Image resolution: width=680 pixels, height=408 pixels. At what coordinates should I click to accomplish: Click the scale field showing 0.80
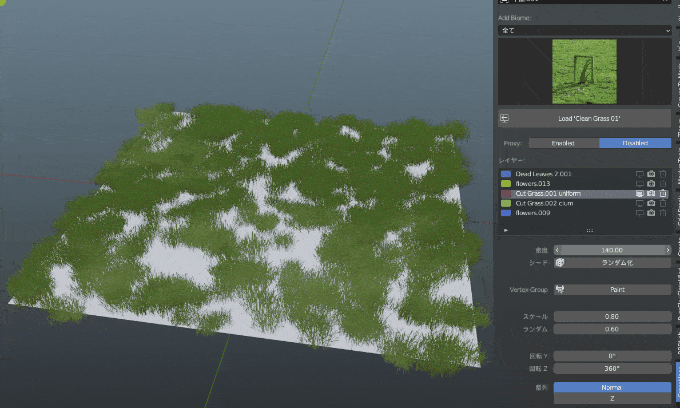coord(612,317)
